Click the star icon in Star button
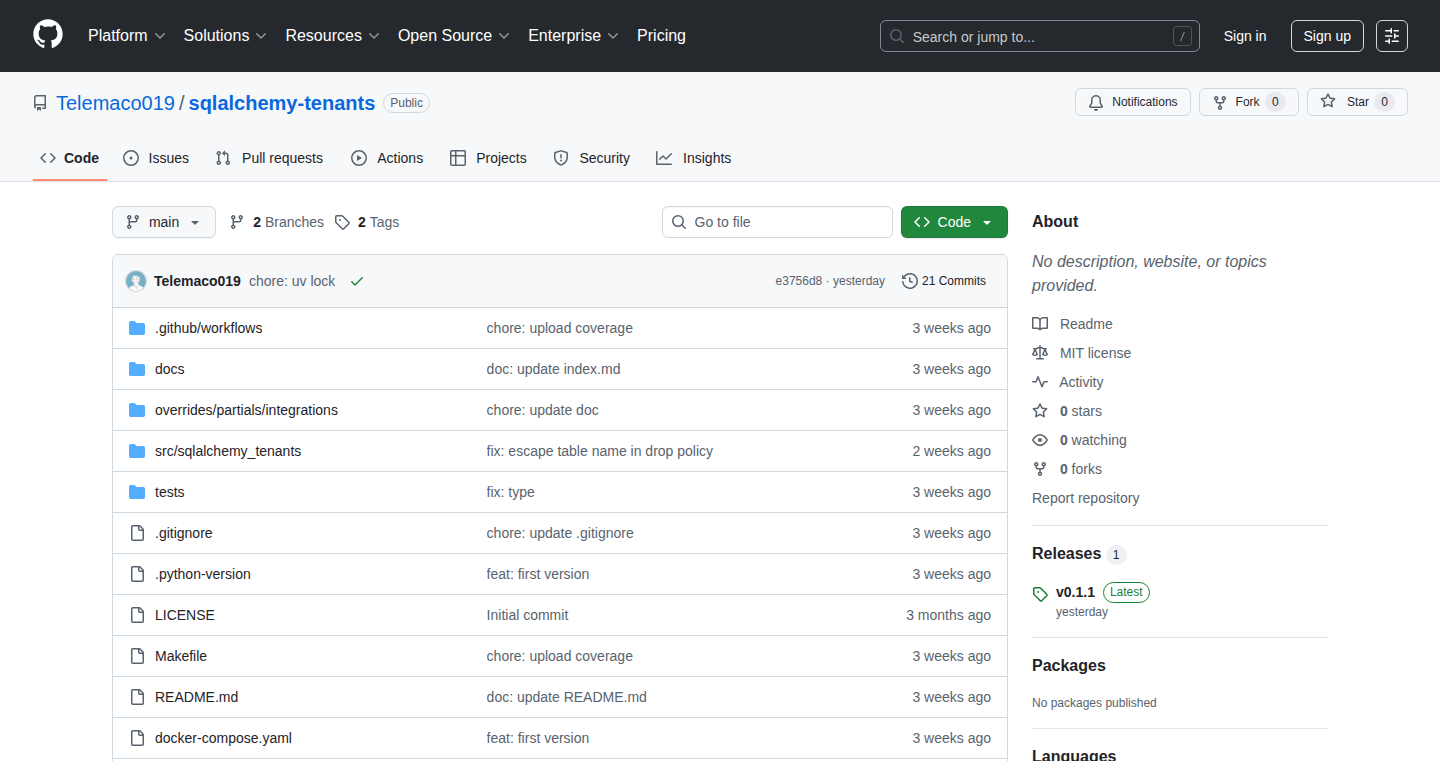This screenshot has width=1440, height=761. click(x=1328, y=102)
